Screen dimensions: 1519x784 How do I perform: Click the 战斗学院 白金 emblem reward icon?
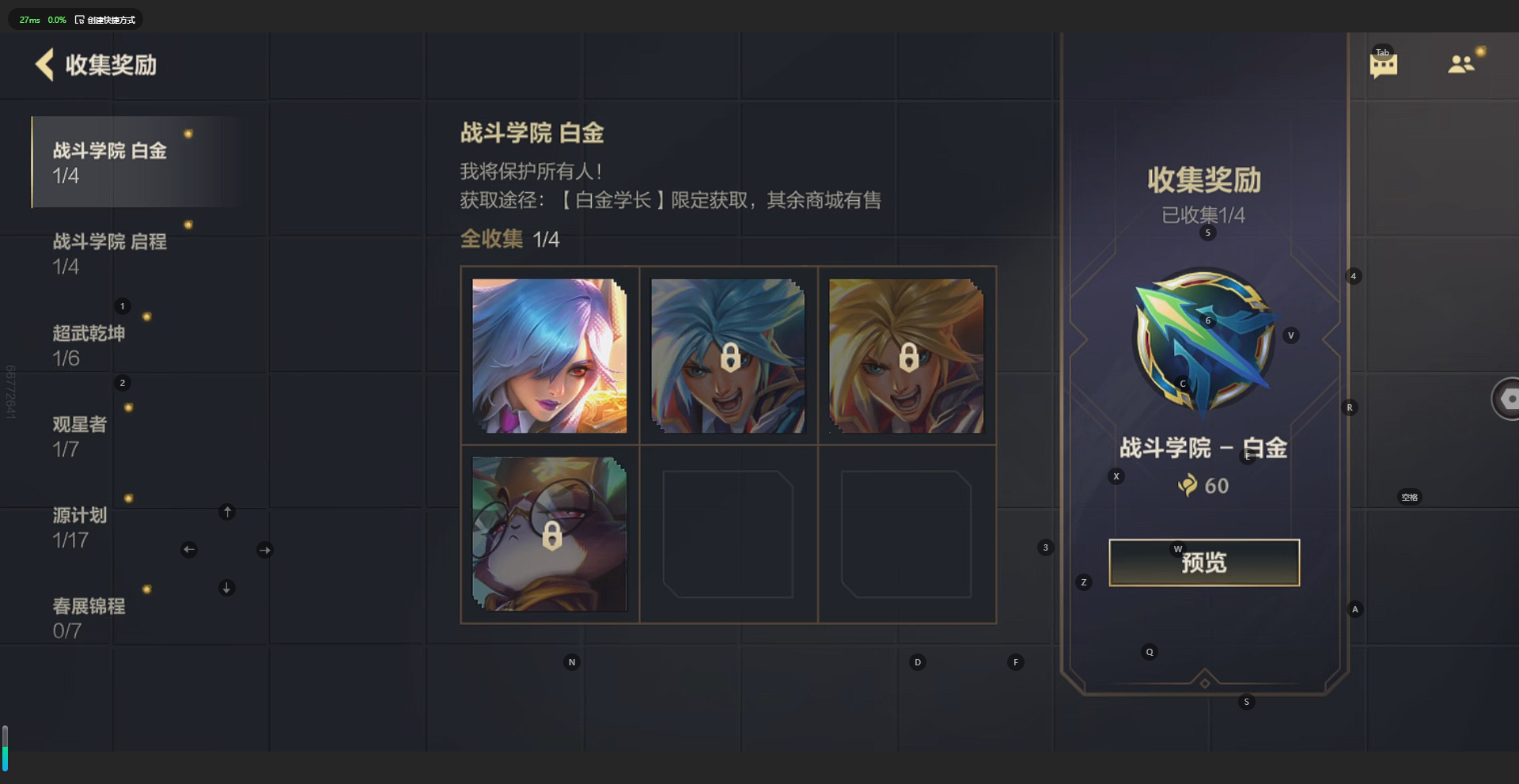coord(1203,341)
